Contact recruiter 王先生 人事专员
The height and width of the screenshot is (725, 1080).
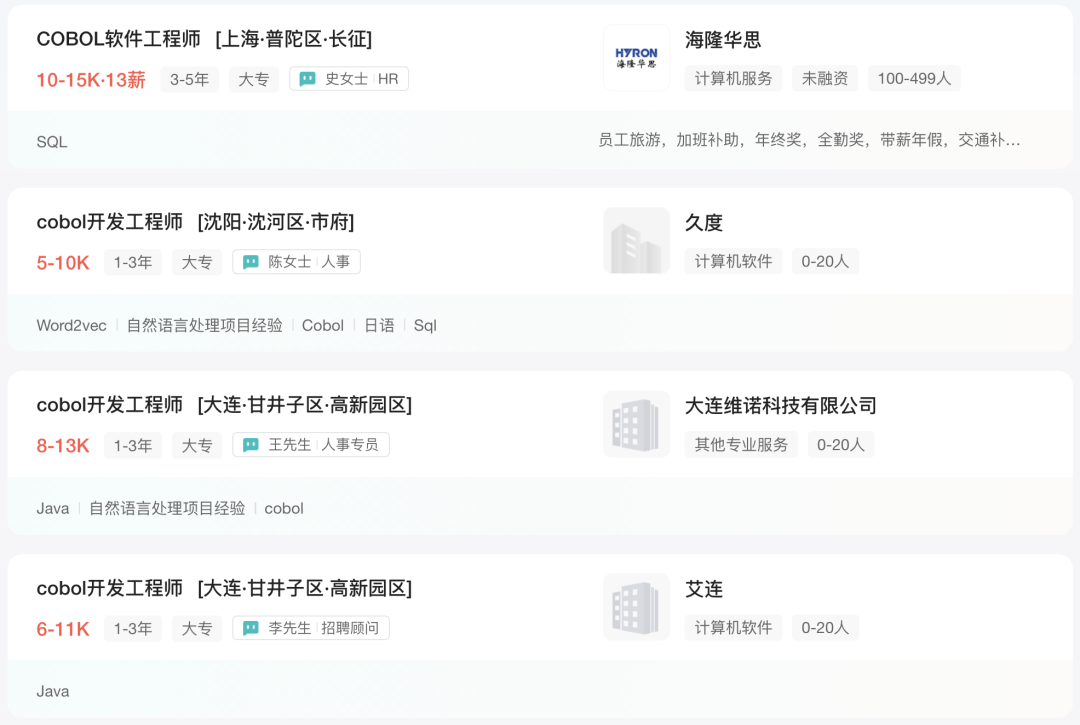311,445
